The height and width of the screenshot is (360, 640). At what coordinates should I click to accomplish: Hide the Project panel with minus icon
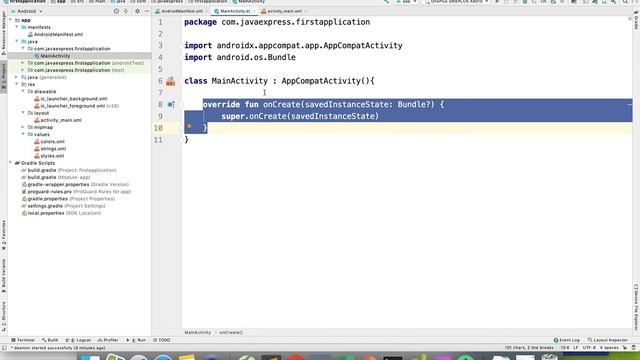[x=147, y=11]
